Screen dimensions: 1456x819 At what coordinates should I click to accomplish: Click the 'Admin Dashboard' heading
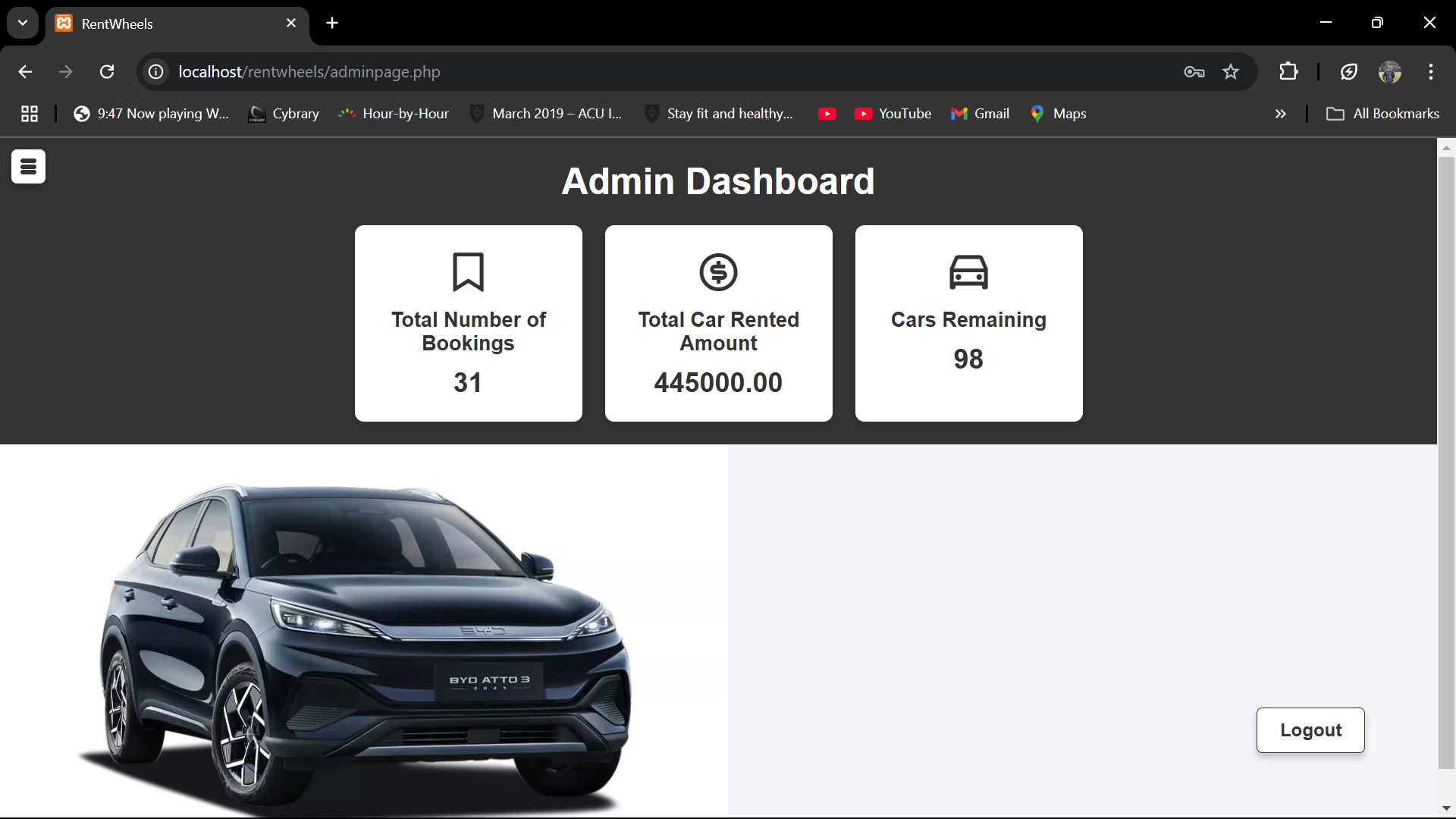(x=718, y=182)
